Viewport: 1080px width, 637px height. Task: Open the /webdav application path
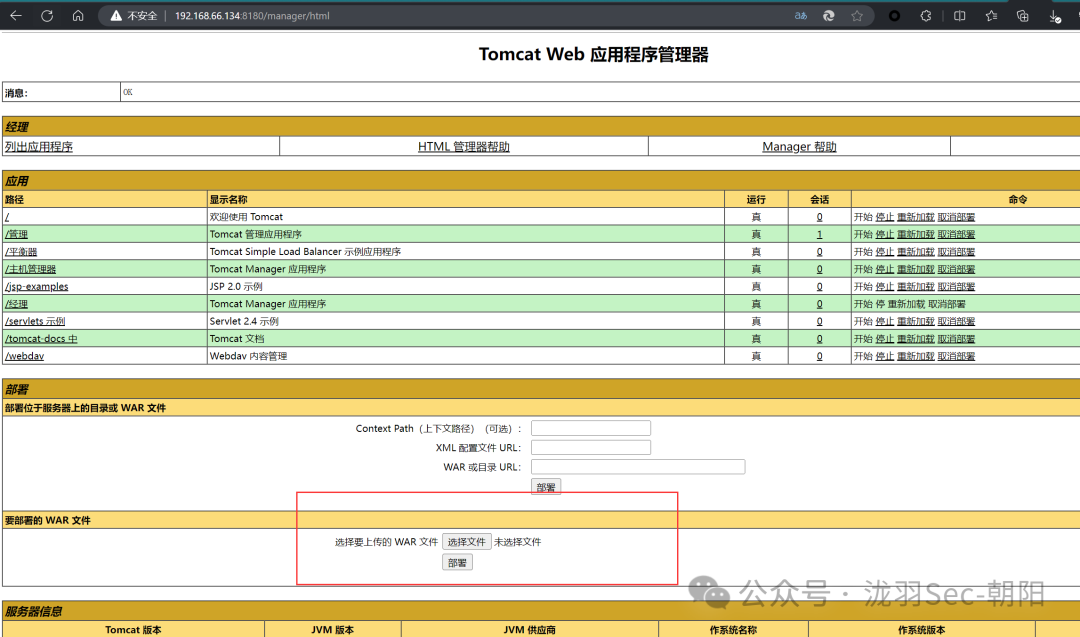click(x=24, y=356)
